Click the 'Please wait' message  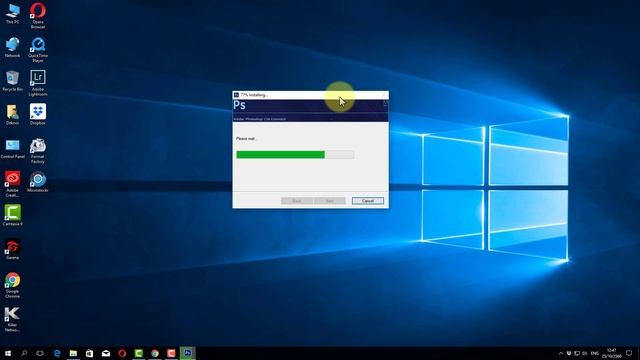tap(246, 139)
